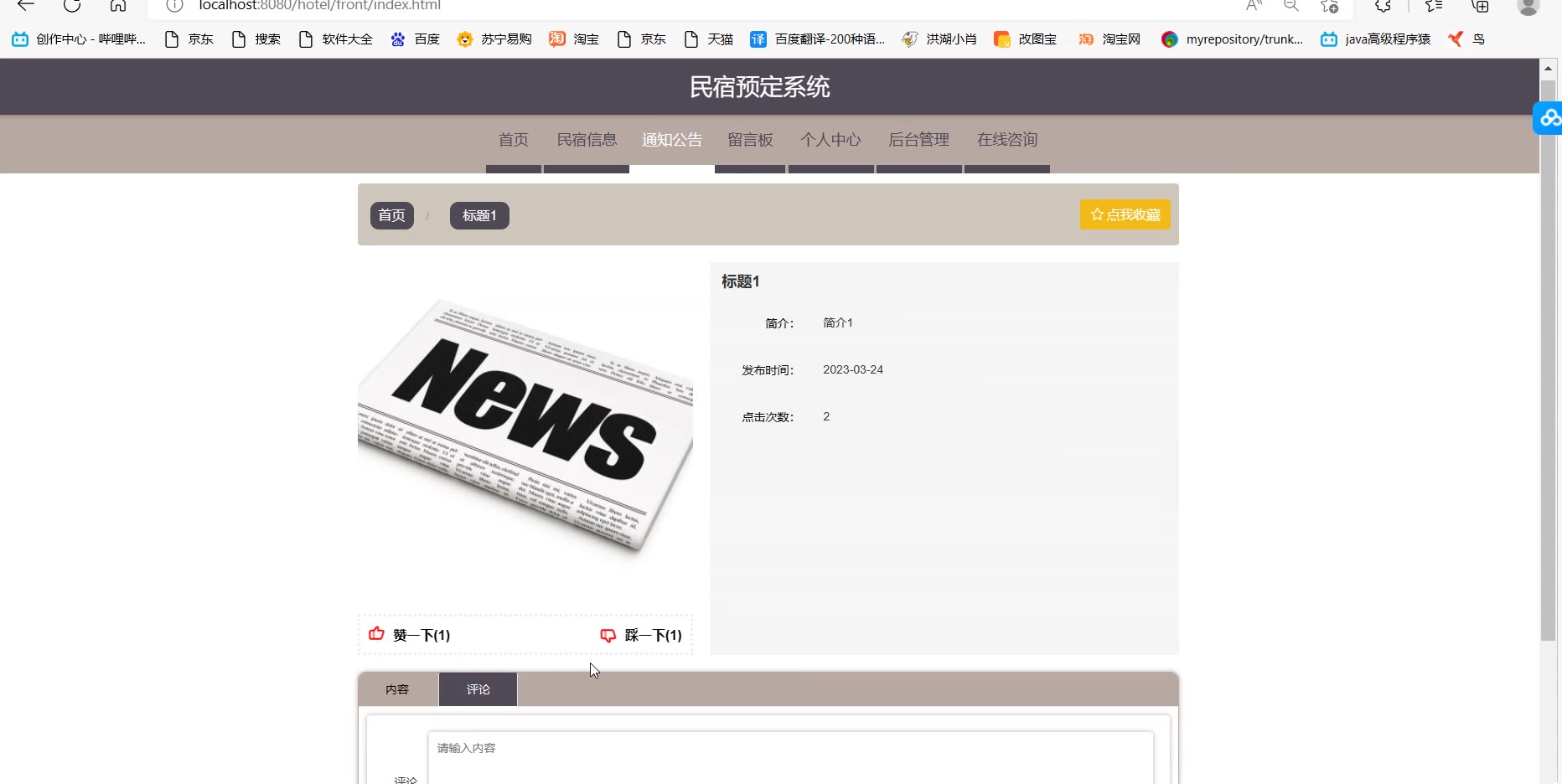Like the post with 赞一下(1)
This screenshot has width=1562, height=784.
[422, 635]
